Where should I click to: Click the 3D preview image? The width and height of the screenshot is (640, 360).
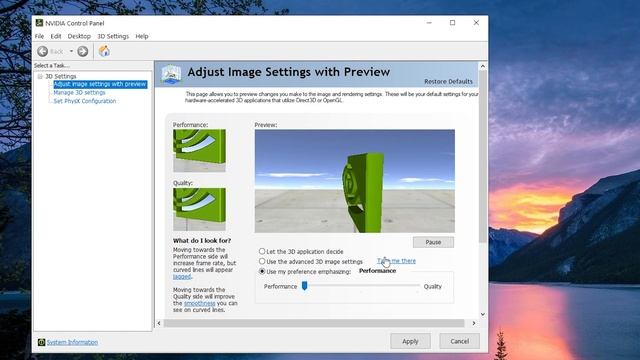(355, 181)
